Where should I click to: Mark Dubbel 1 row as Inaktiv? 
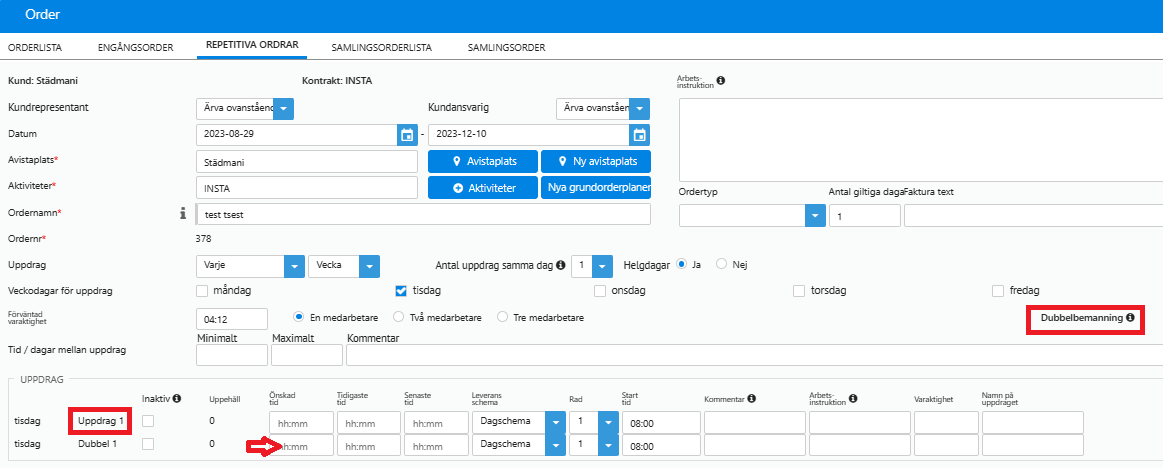point(149,444)
